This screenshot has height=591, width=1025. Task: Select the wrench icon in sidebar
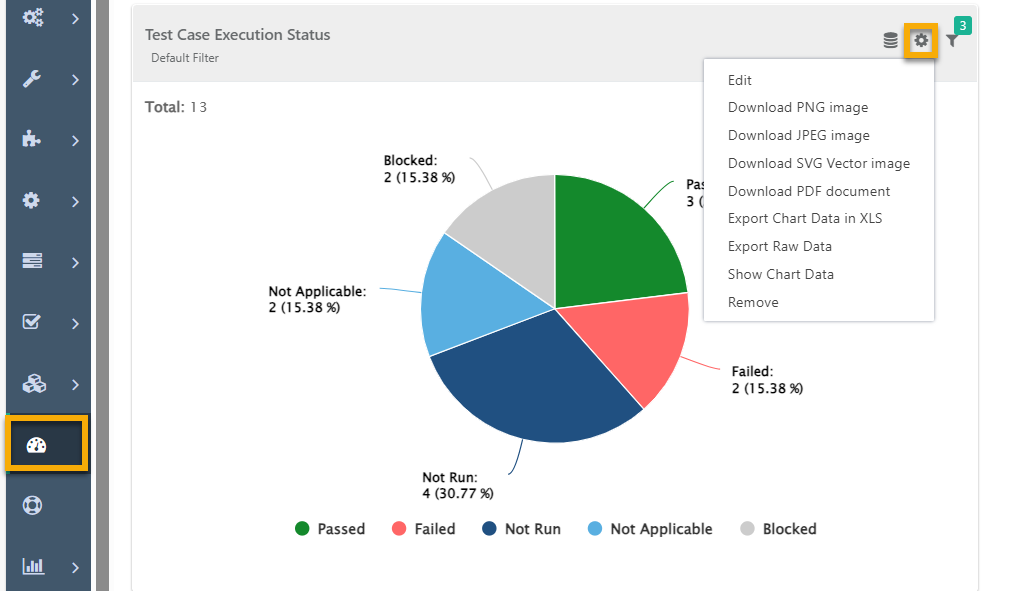tap(32, 79)
